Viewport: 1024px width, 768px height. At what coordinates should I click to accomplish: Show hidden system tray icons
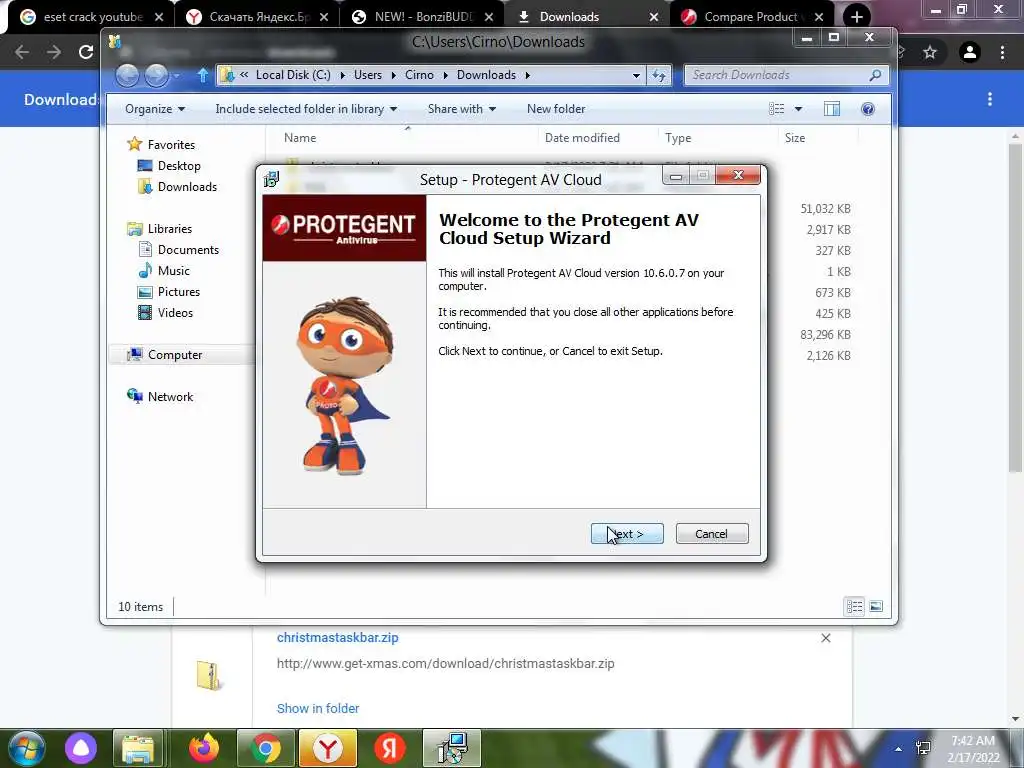pos(899,749)
